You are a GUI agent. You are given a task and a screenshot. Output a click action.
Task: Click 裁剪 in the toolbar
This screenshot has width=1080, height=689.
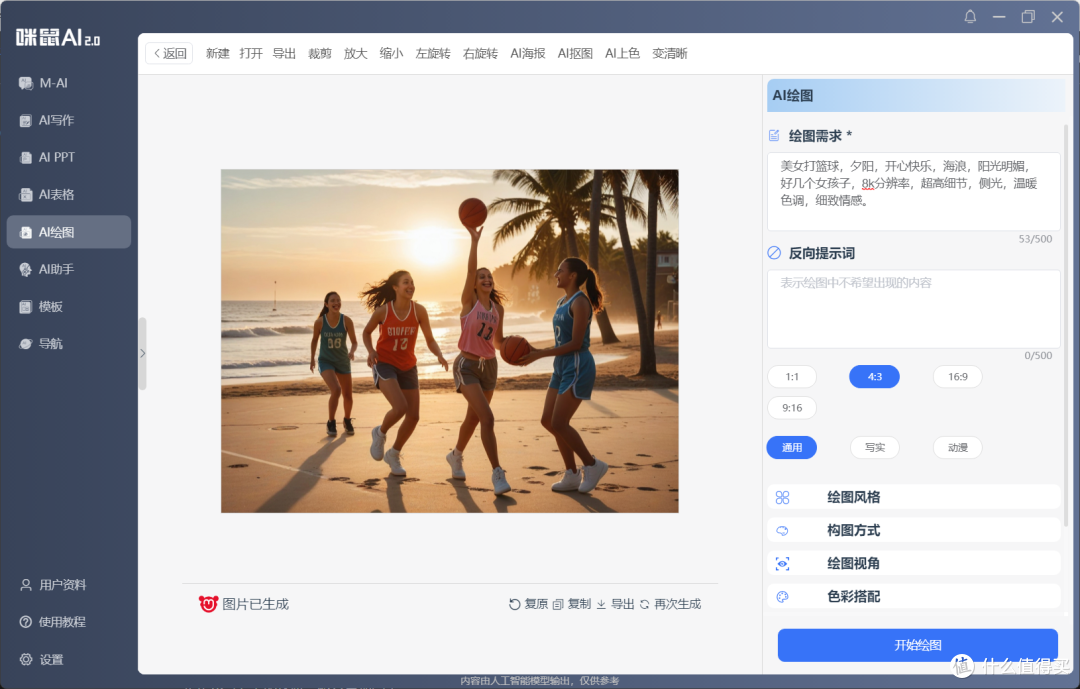pos(320,54)
